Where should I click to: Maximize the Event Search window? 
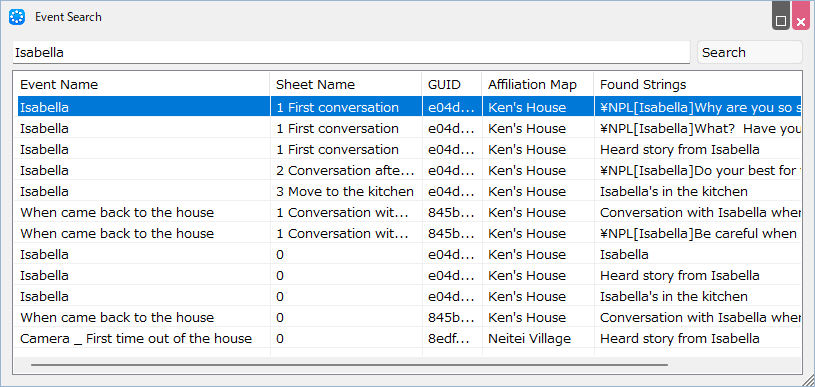[x=781, y=16]
